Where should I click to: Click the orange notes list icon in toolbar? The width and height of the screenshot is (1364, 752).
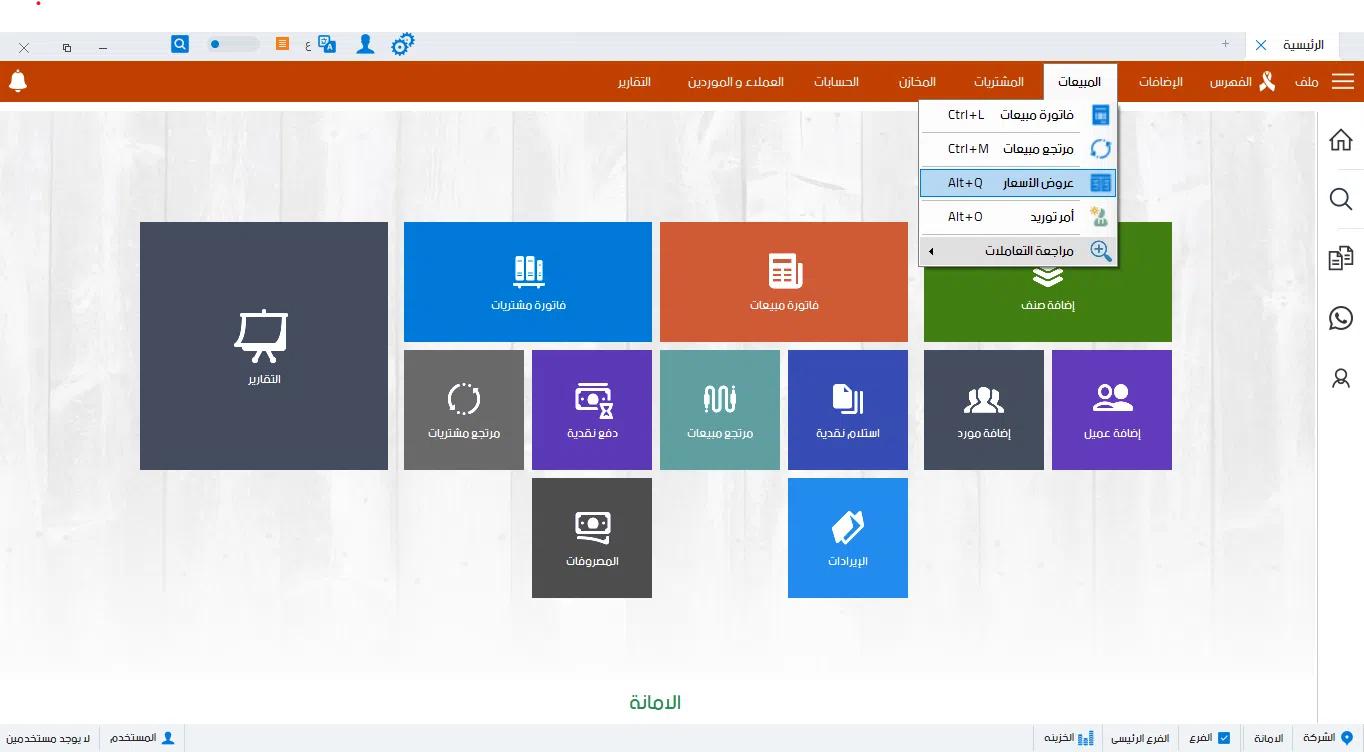(283, 45)
